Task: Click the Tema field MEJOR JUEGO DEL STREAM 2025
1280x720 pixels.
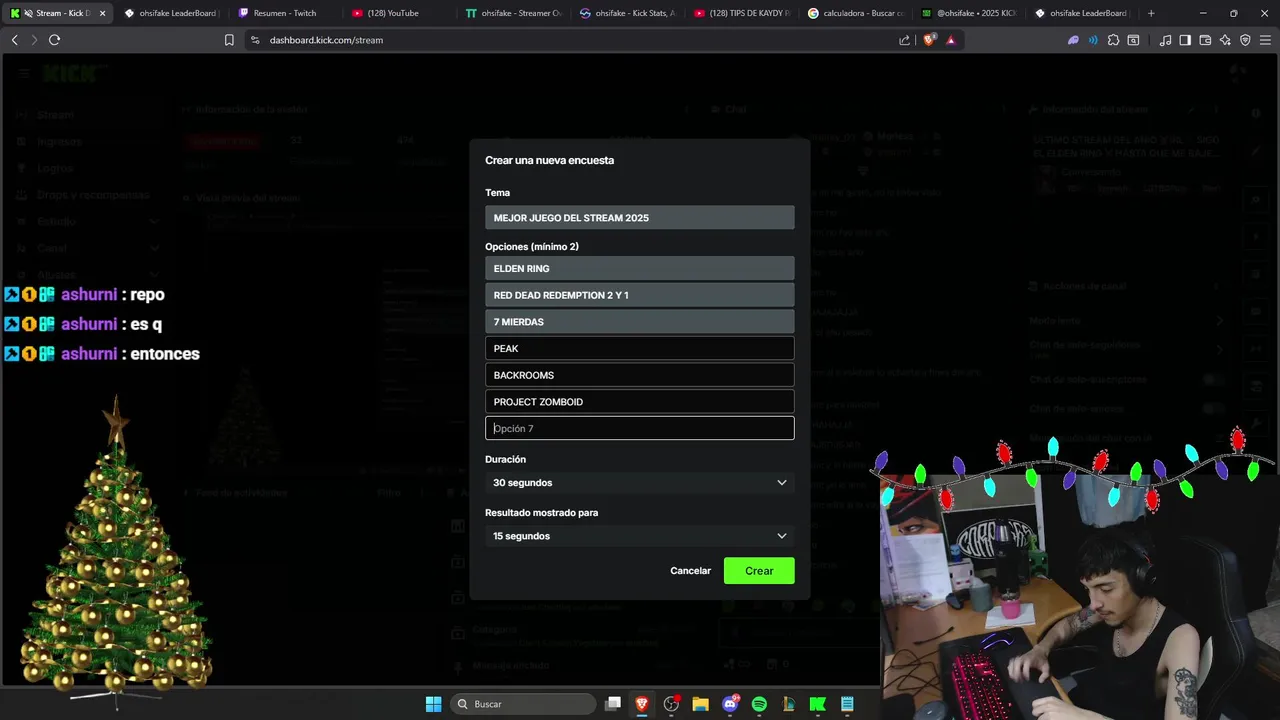Action: pos(640,218)
